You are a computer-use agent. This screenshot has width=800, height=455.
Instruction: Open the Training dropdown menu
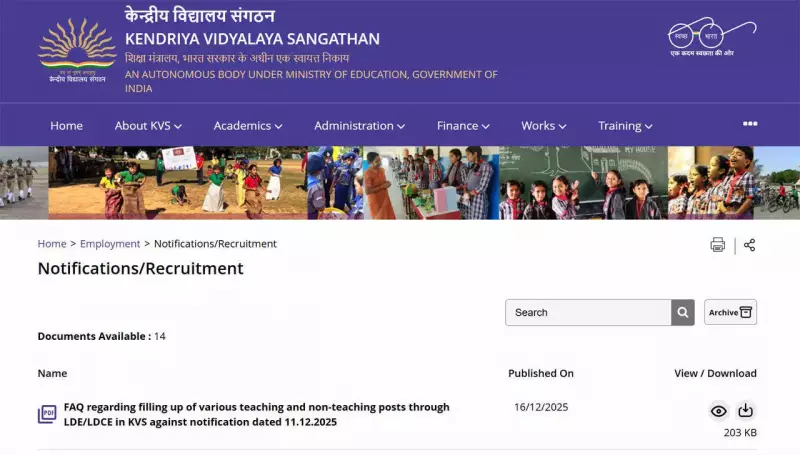[x=625, y=126]
